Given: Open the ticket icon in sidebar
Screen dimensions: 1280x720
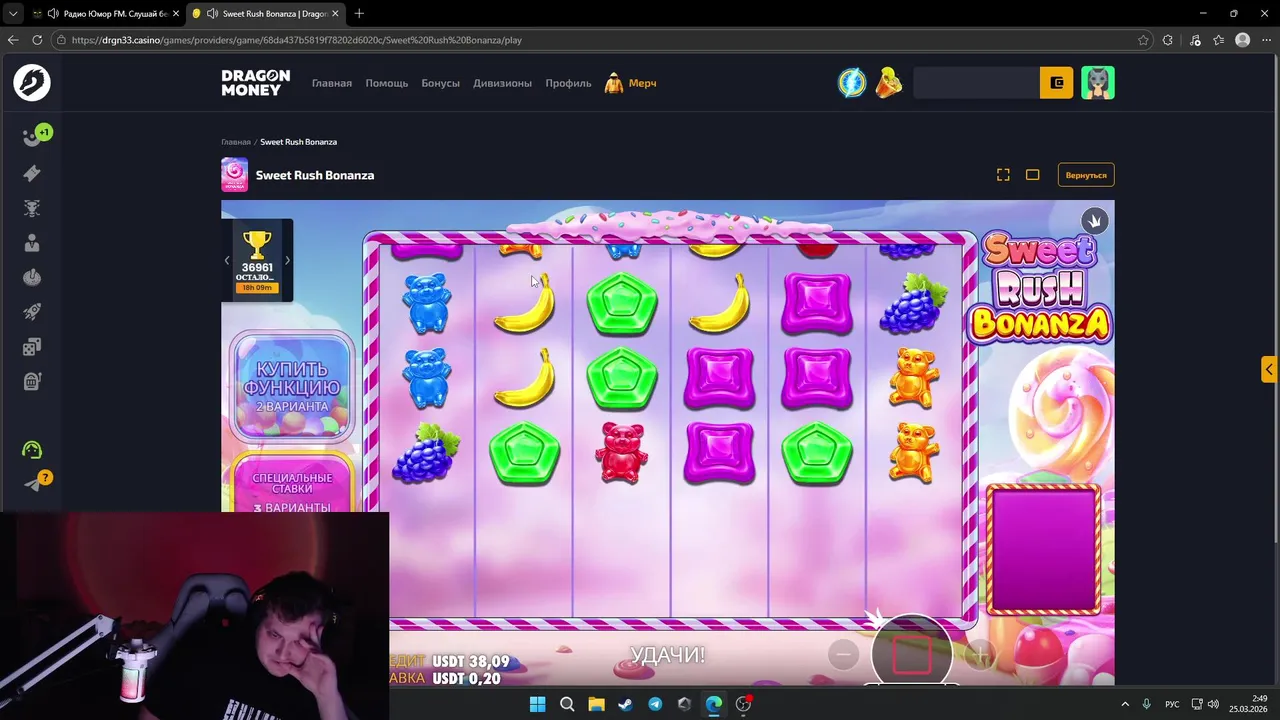Looking at the screenshot, I should 32,174.
